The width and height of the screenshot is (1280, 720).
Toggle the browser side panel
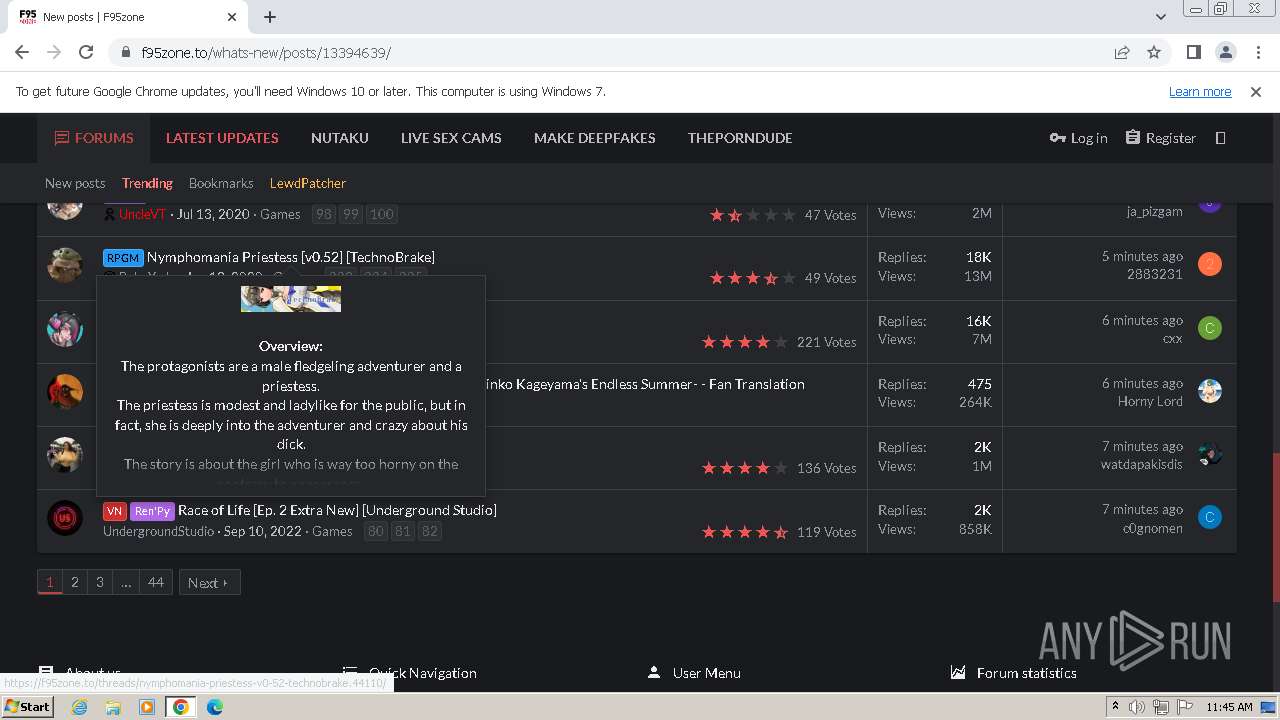pos(1193,52)
